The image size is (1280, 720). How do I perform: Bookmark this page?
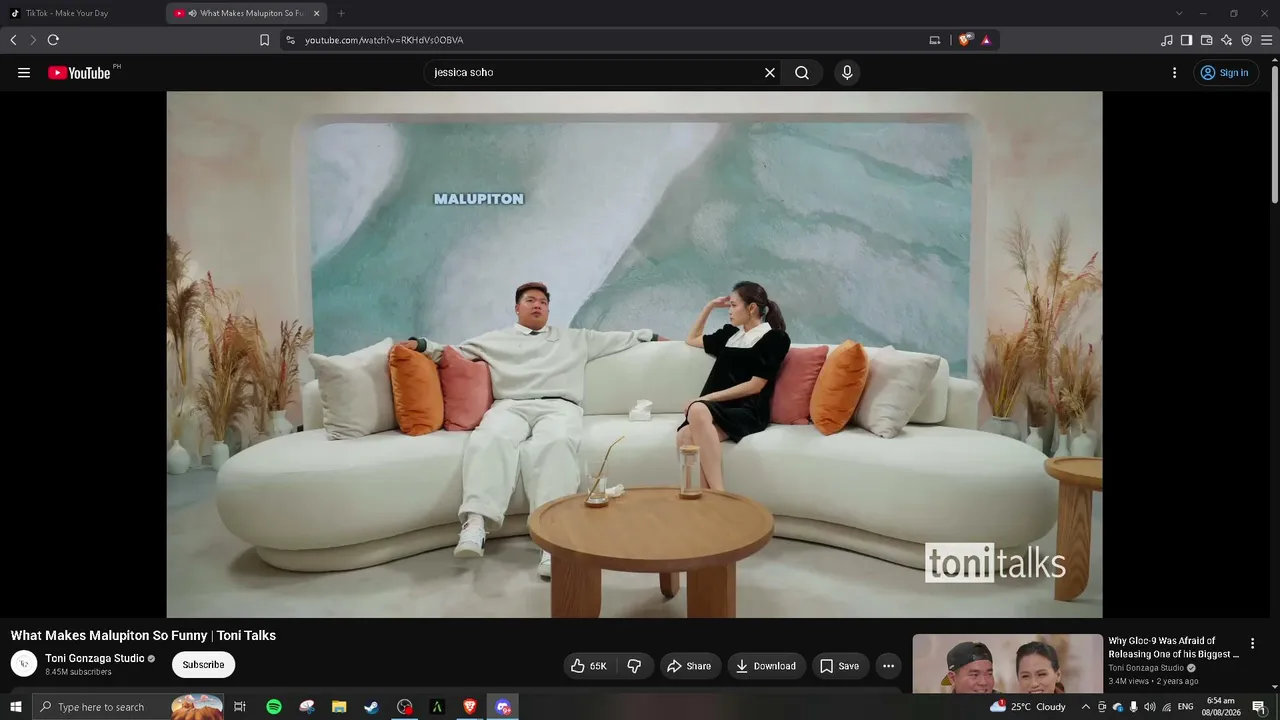[265, 40]
